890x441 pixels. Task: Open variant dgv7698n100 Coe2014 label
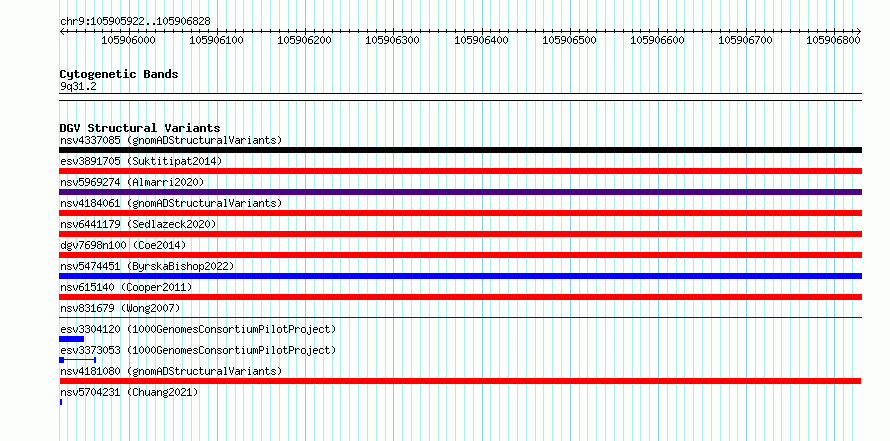pos(123,245)
